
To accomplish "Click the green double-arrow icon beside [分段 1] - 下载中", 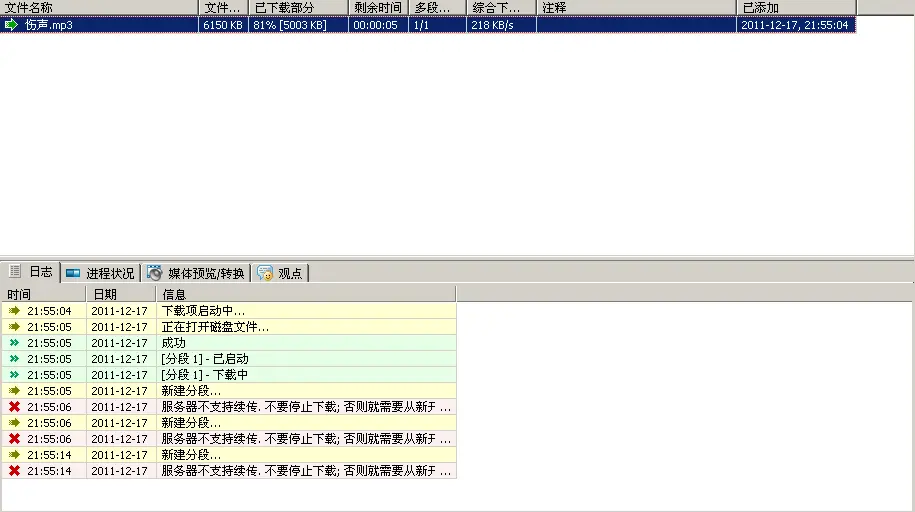I will [14, 375].
